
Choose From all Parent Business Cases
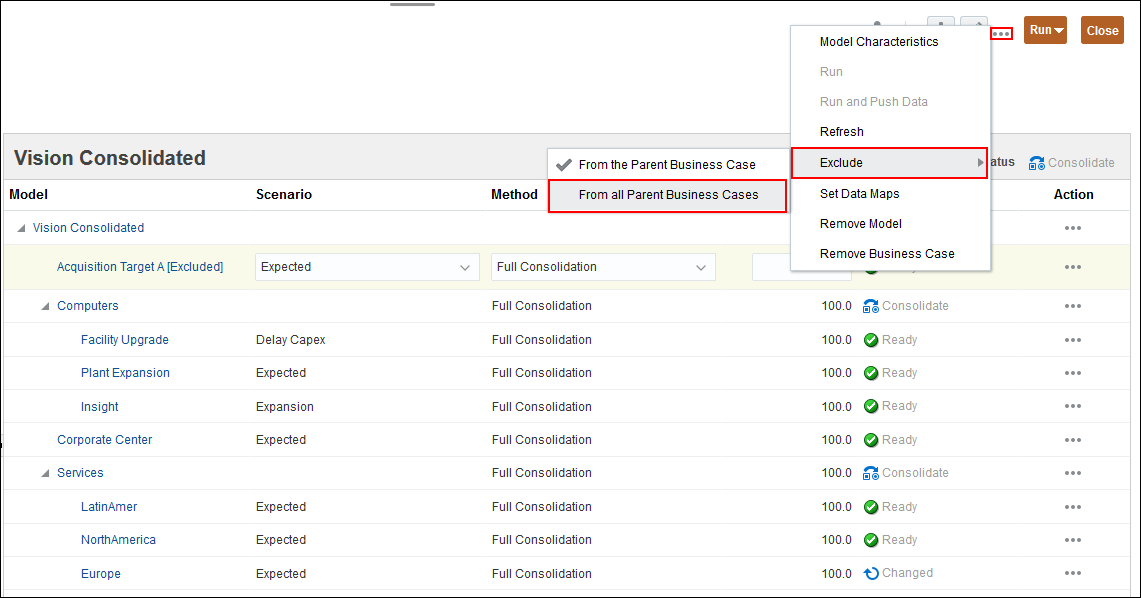click(668, 195)
